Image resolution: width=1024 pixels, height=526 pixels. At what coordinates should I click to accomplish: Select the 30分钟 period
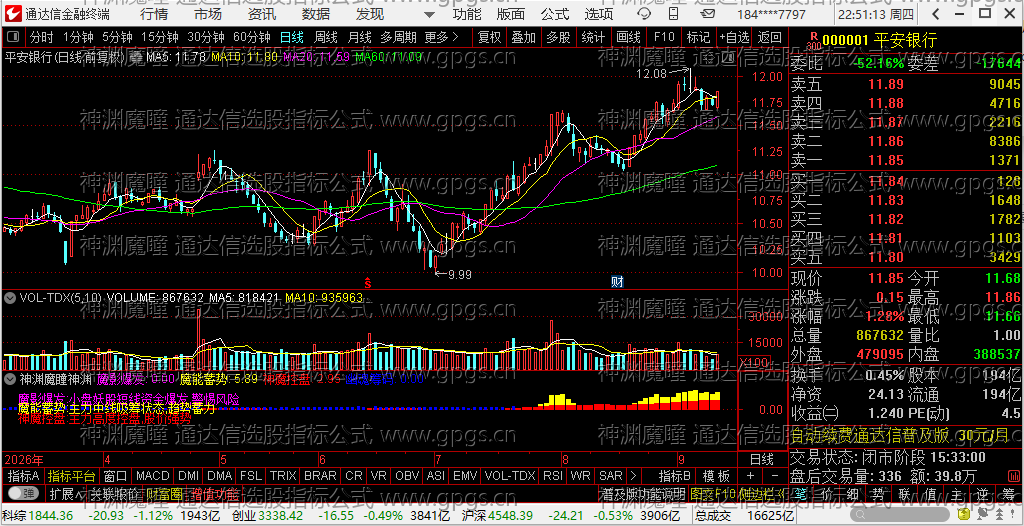click(x=206, y=37)
